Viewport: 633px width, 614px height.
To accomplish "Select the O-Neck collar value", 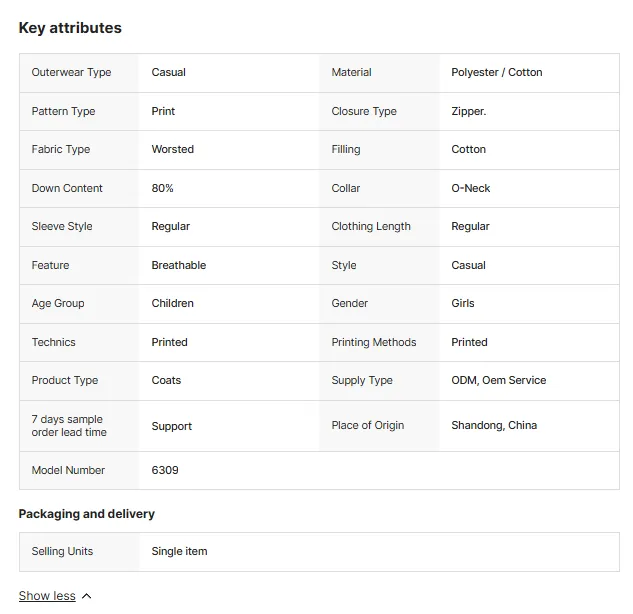I will click(x=470, y=188).
